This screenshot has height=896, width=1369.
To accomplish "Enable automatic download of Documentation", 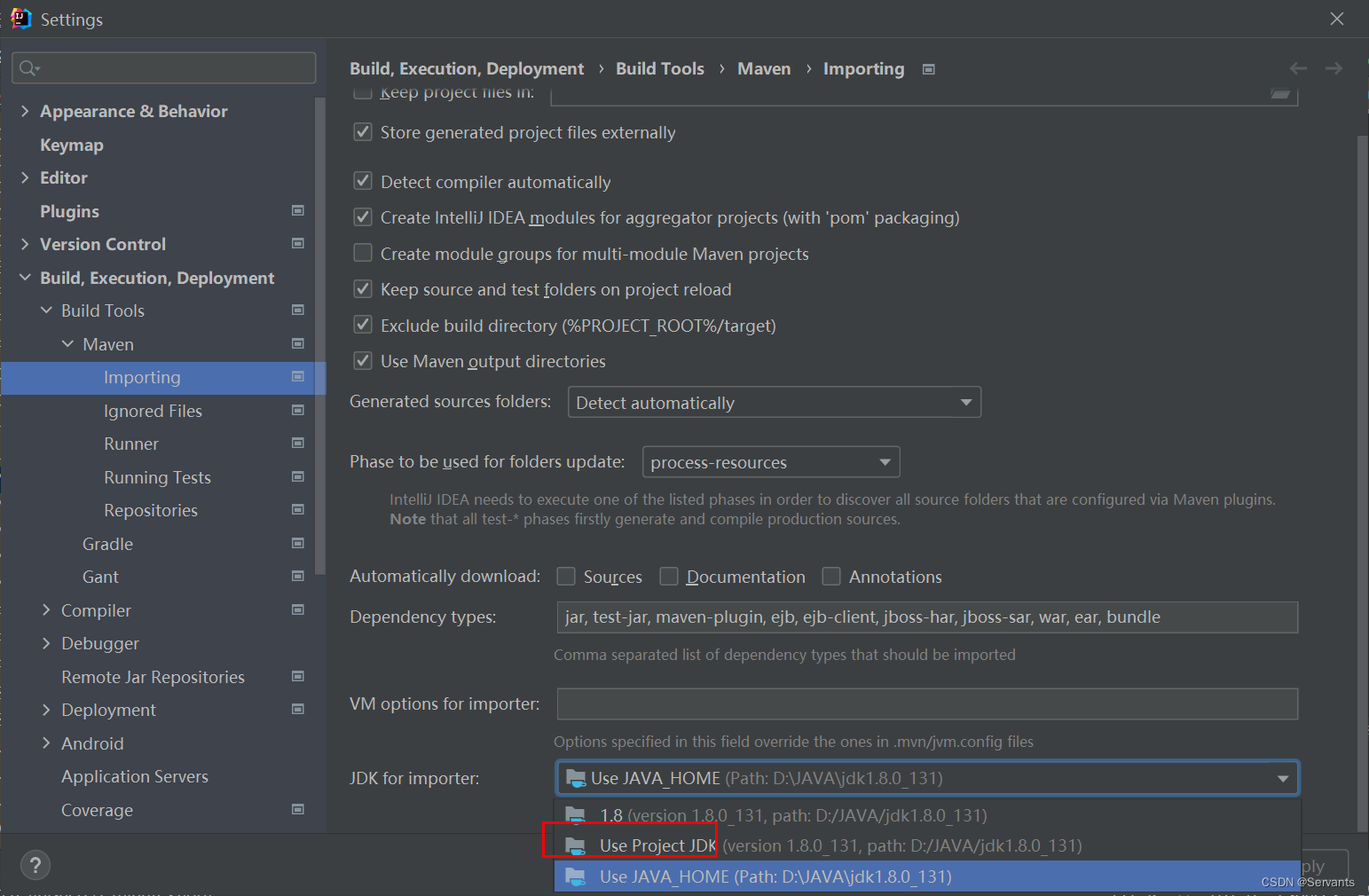I will [669, 577].
